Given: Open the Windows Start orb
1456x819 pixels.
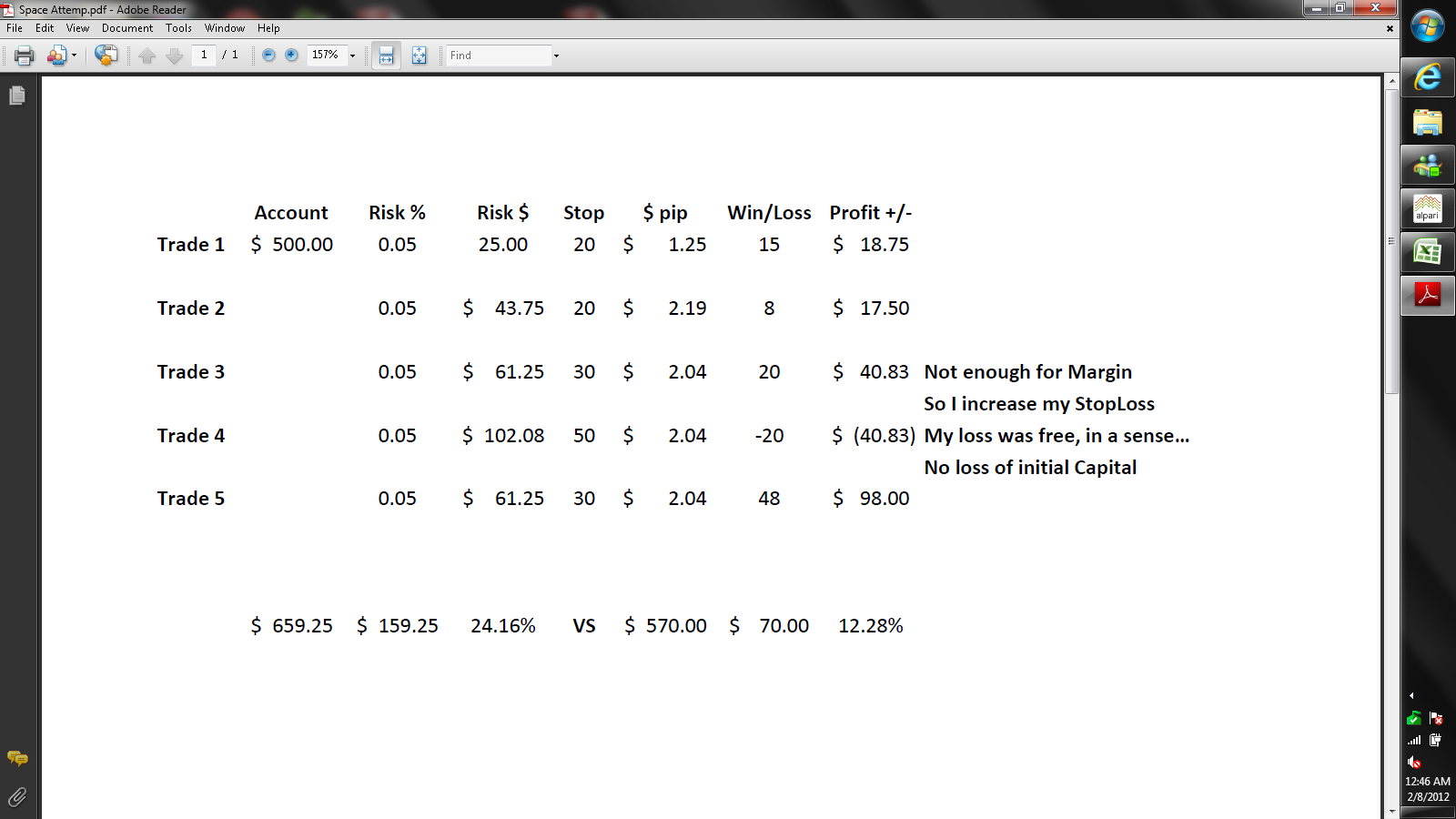Looking at the screenshot, I should [1428, 25].
